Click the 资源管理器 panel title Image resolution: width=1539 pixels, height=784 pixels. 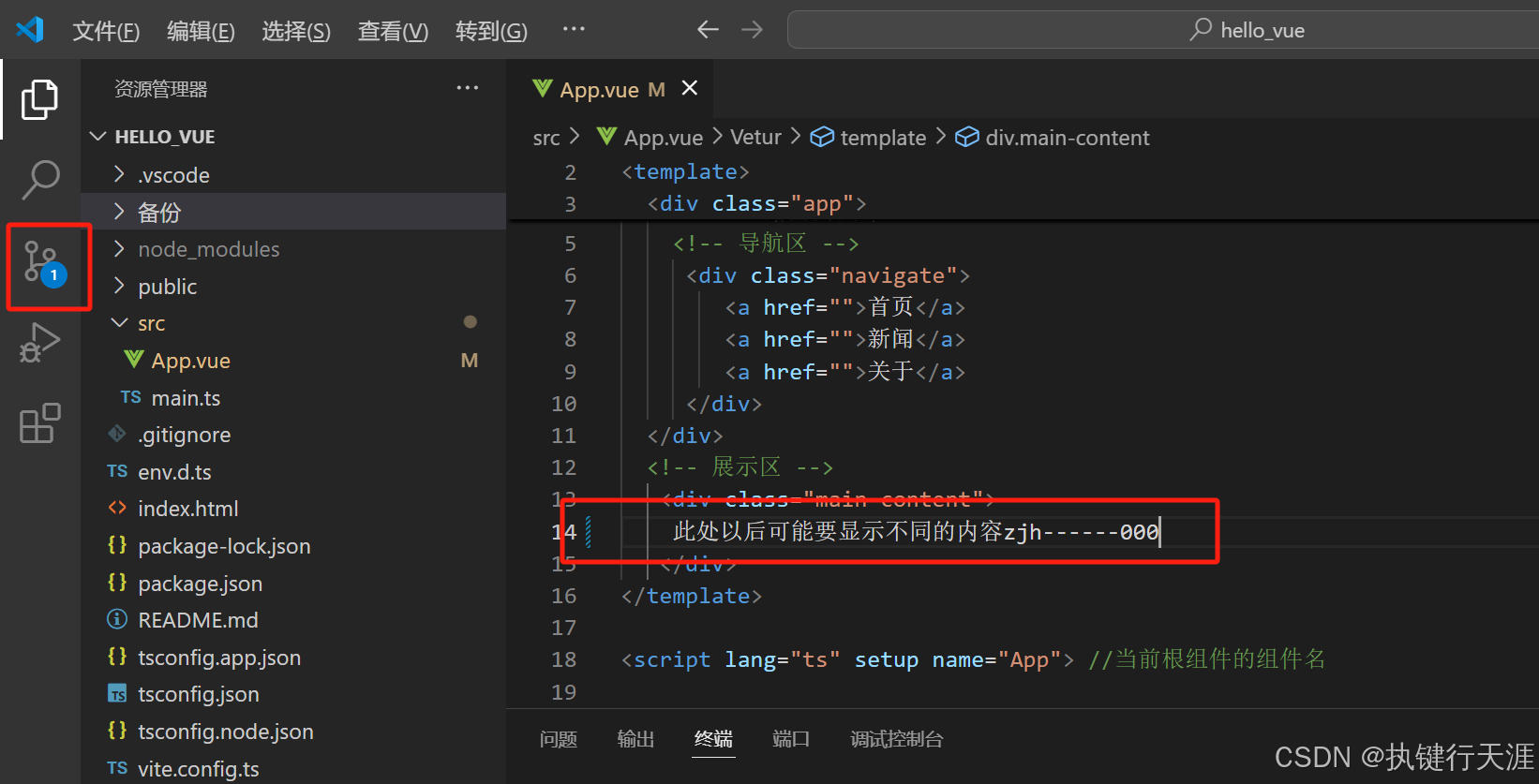[x=160, y=89]
